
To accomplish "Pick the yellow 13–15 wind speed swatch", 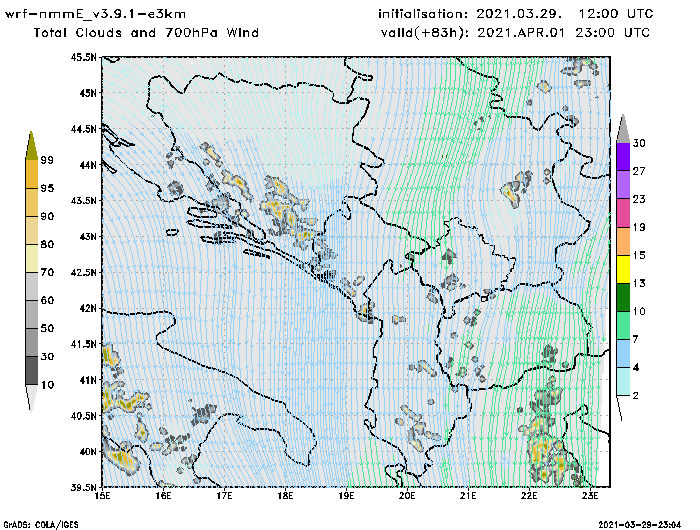I will click(623, 269).
